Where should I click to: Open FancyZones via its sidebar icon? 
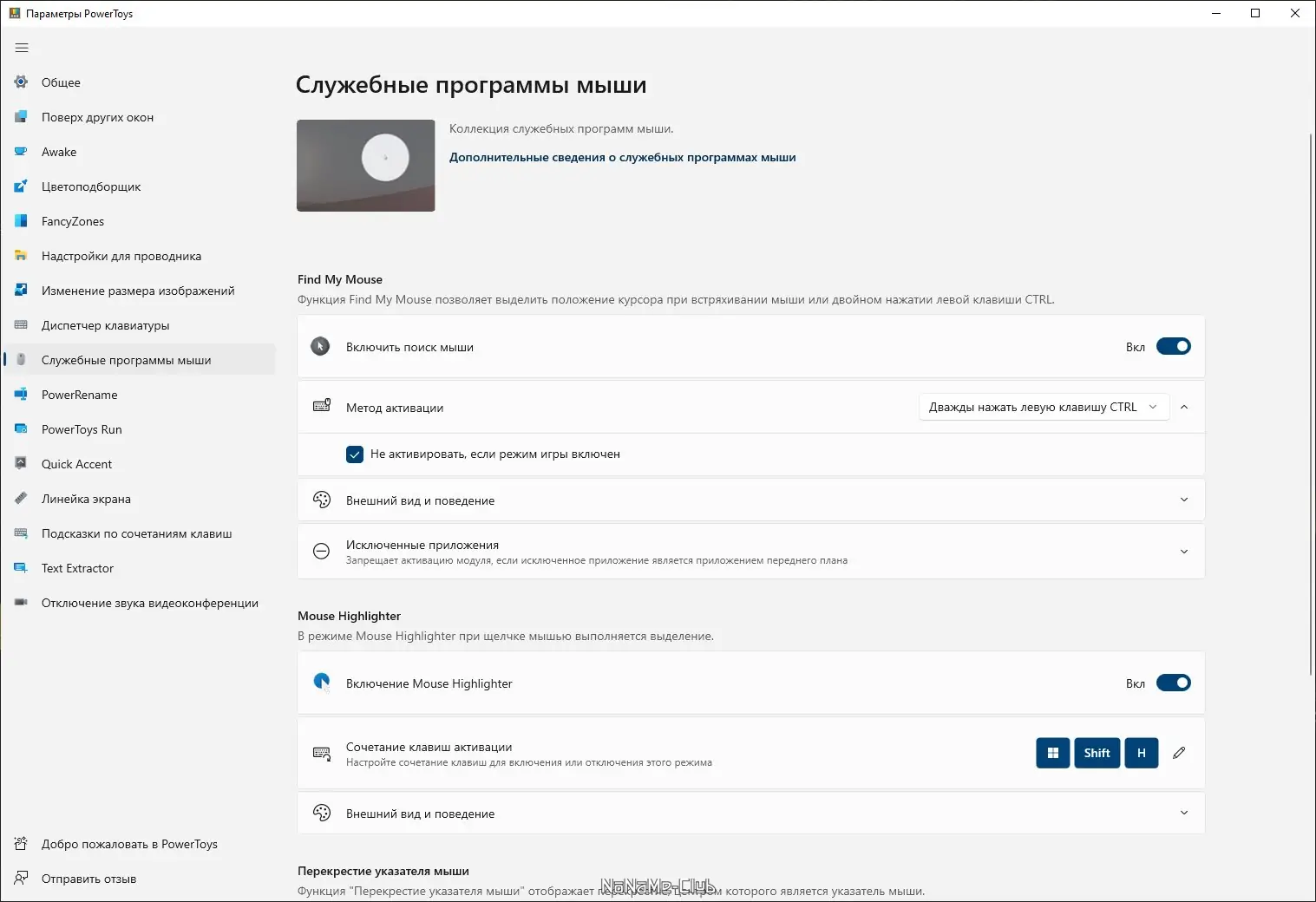(x=21, y=221)
